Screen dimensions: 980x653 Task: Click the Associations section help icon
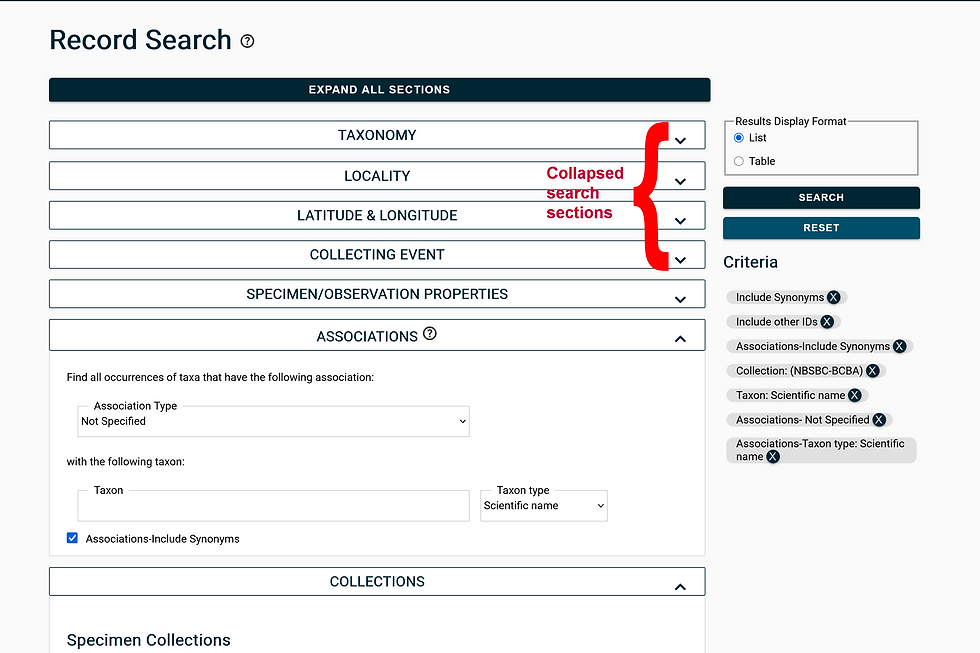430,334
